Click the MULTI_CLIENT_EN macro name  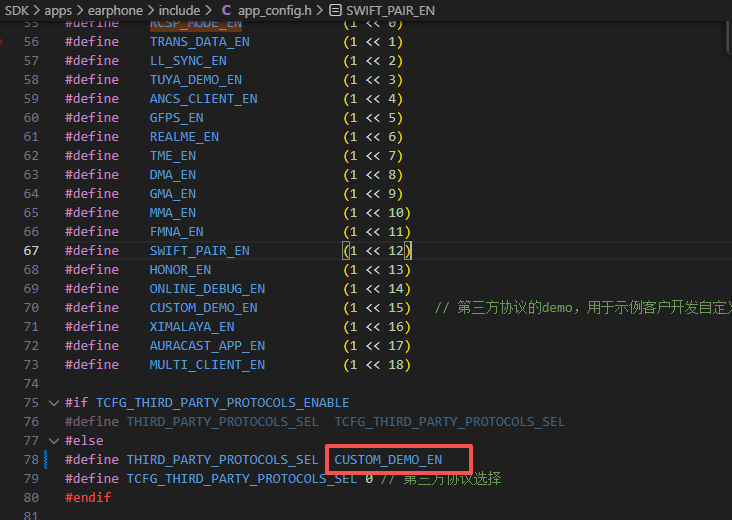pos(207,365)
